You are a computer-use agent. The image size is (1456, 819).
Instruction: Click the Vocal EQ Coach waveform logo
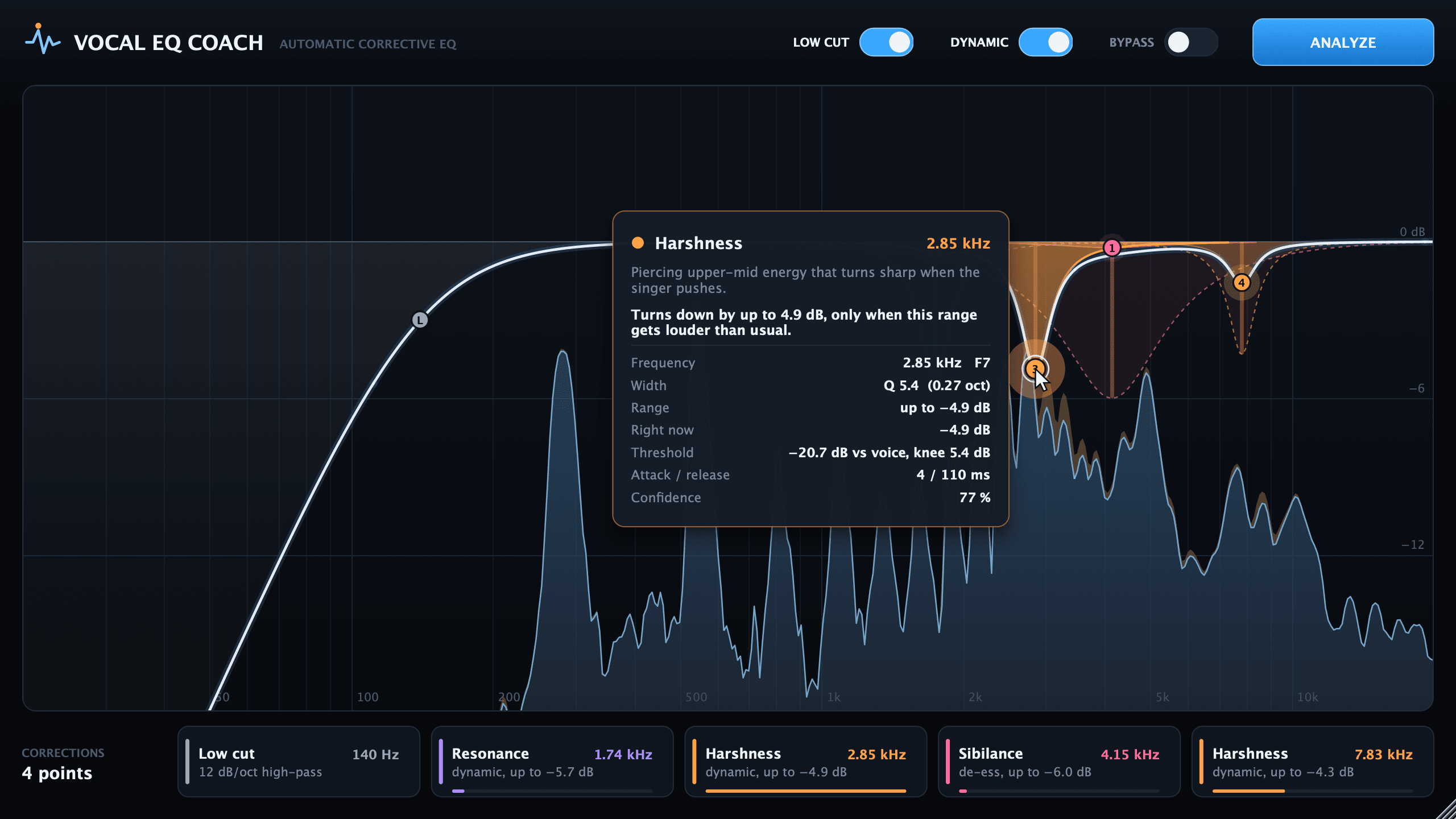(x=43, y=39)
